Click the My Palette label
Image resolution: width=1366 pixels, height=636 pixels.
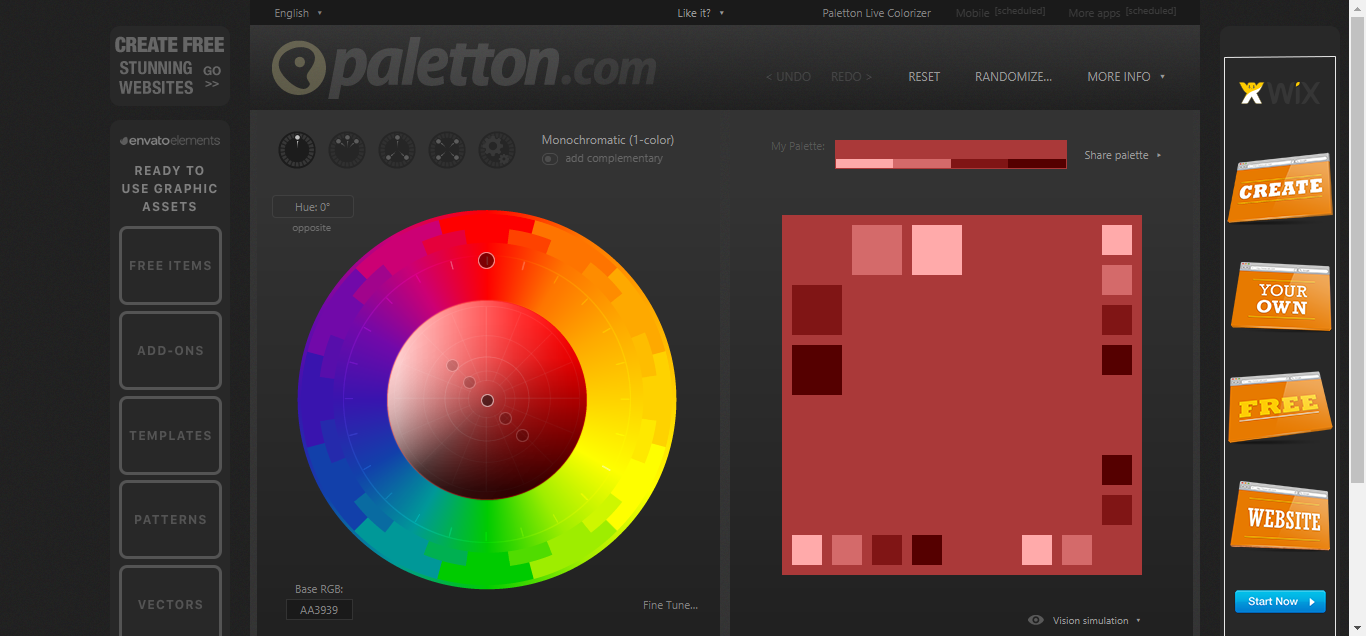[x=798, y=147]
